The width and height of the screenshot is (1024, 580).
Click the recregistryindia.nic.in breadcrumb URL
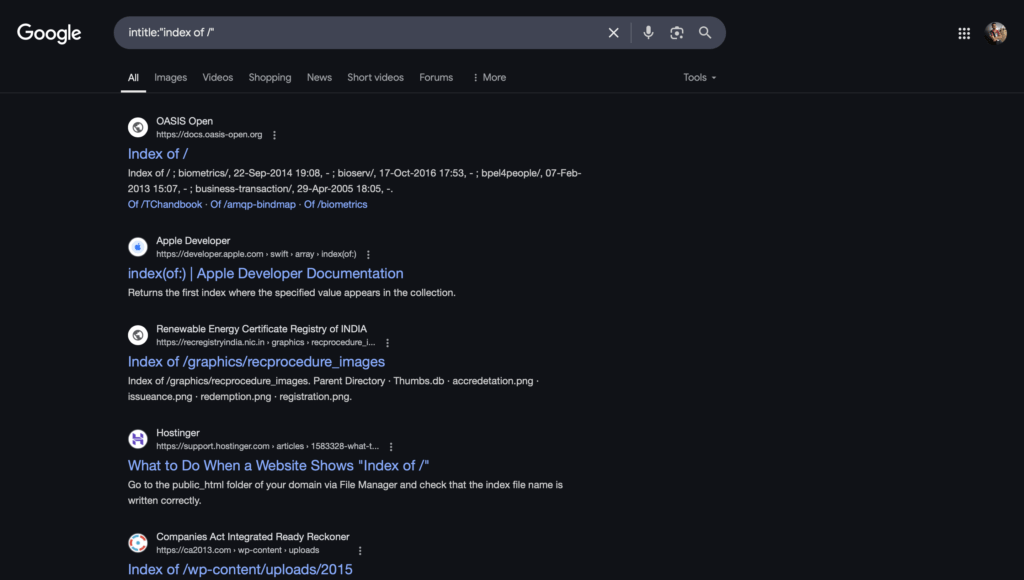pos(266,342)
